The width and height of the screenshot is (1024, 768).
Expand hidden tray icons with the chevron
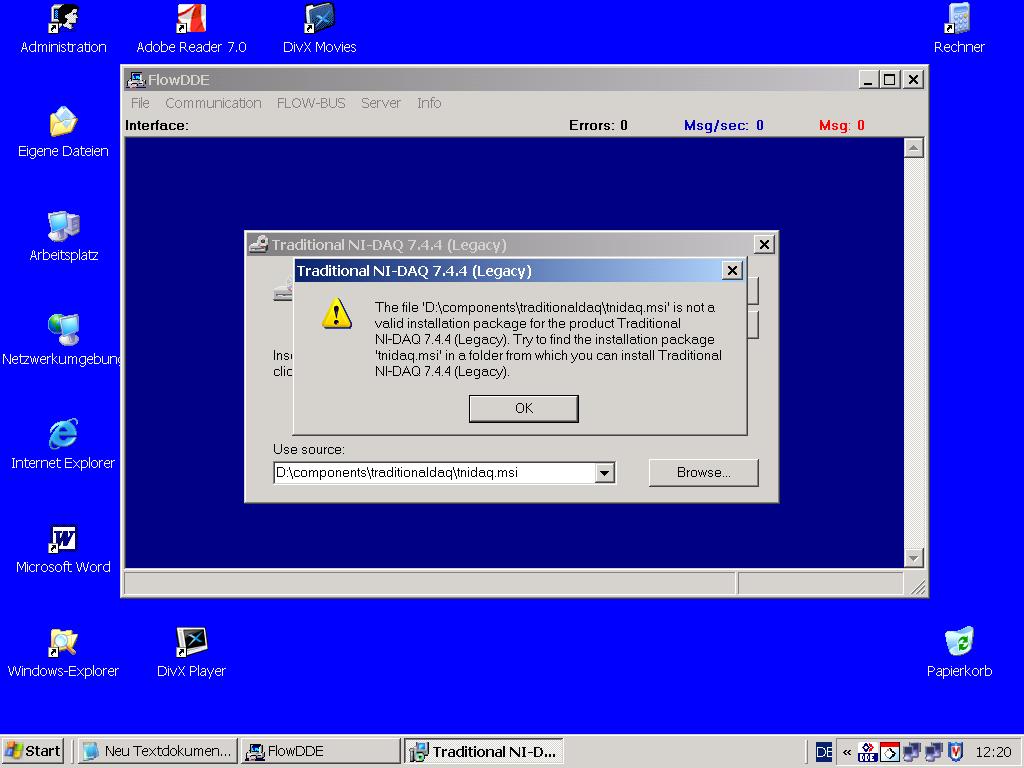pos(847,752)
